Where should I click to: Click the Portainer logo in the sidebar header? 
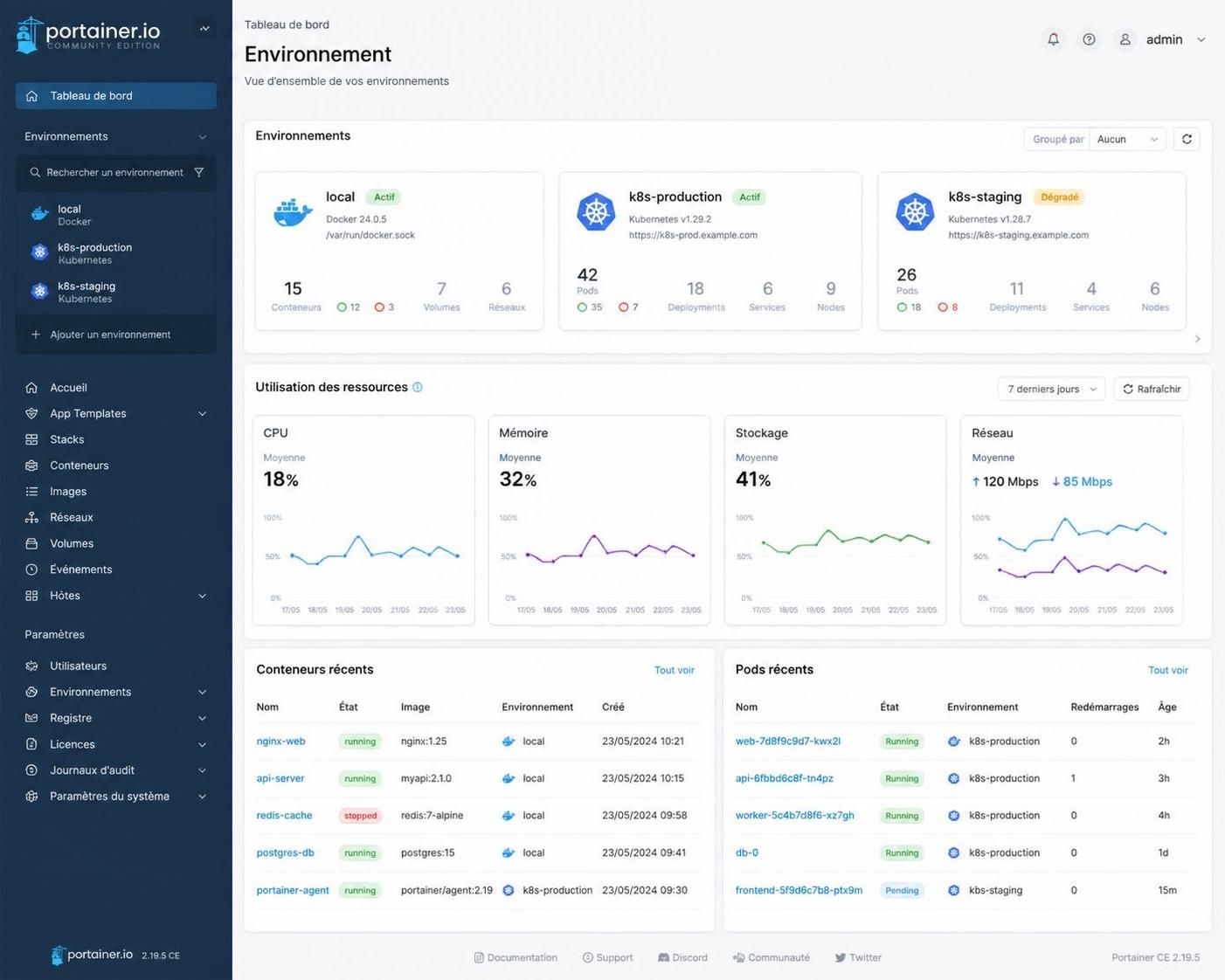click(87, 34)
